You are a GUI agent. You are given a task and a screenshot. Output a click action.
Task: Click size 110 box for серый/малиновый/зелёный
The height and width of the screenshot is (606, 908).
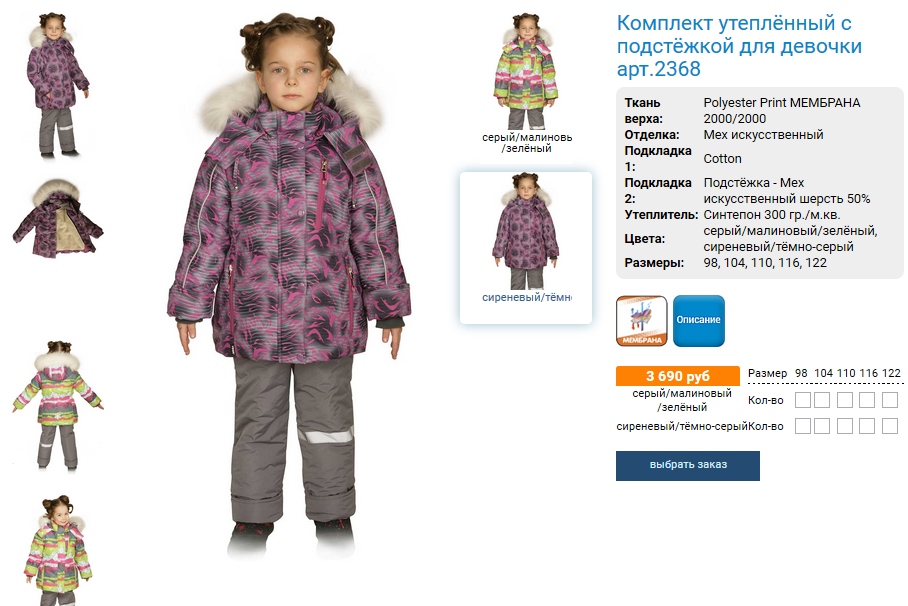tap(844, 400)
